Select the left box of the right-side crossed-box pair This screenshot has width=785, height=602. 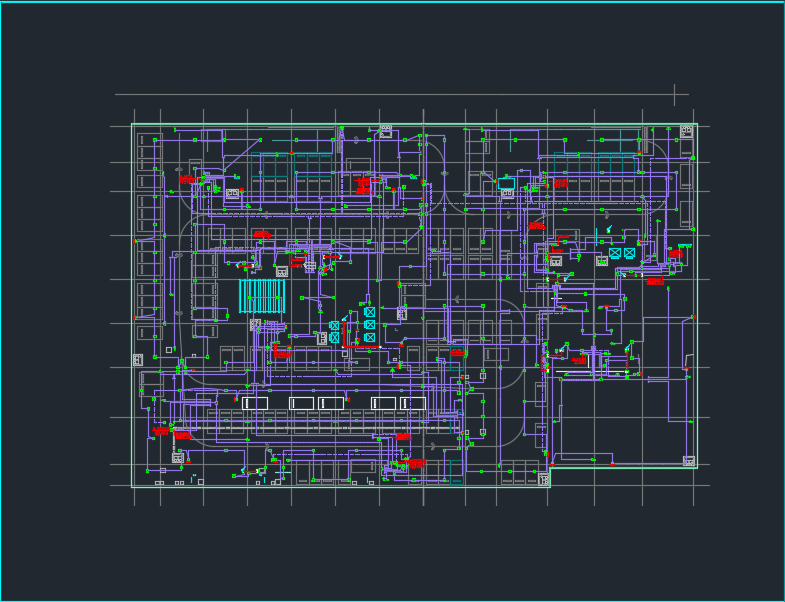(x=615, y=253)
